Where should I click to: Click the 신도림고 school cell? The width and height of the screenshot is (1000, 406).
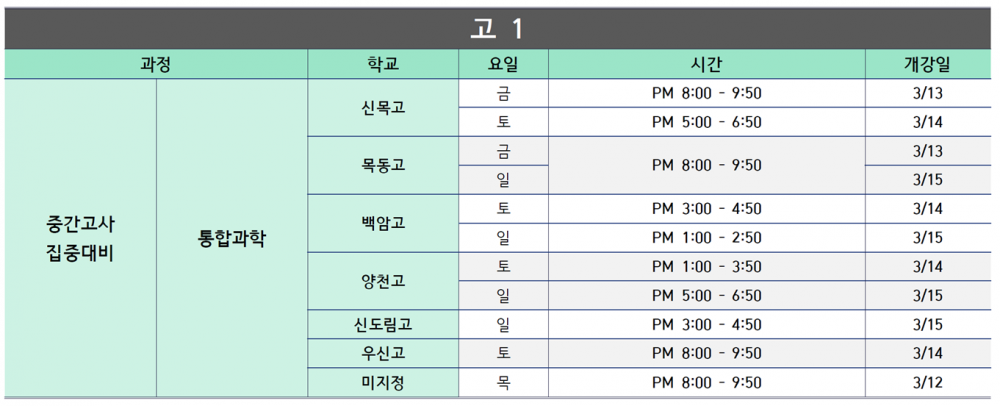[x=383, y=324]
